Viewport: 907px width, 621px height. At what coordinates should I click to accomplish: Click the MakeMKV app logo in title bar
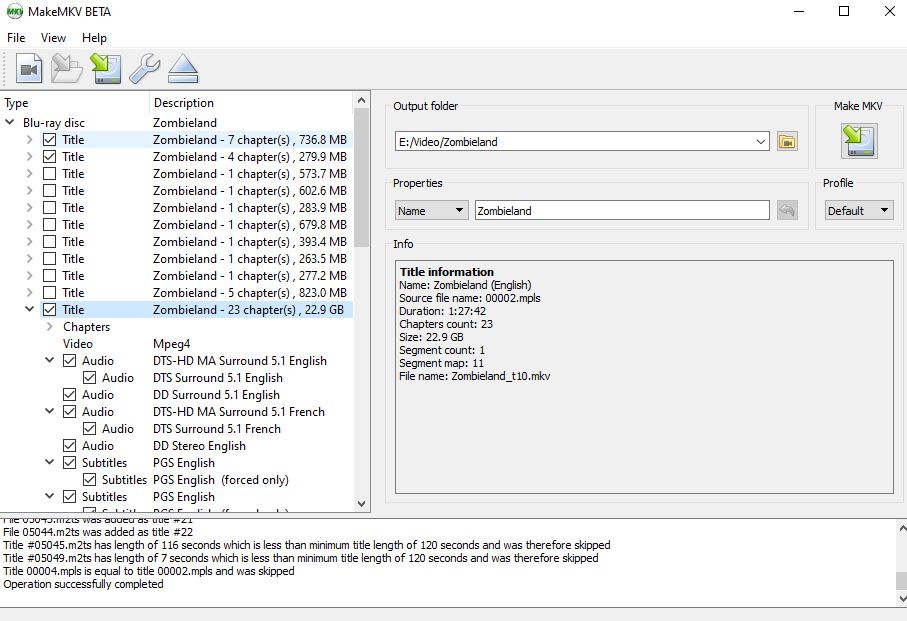click(14, 12)
